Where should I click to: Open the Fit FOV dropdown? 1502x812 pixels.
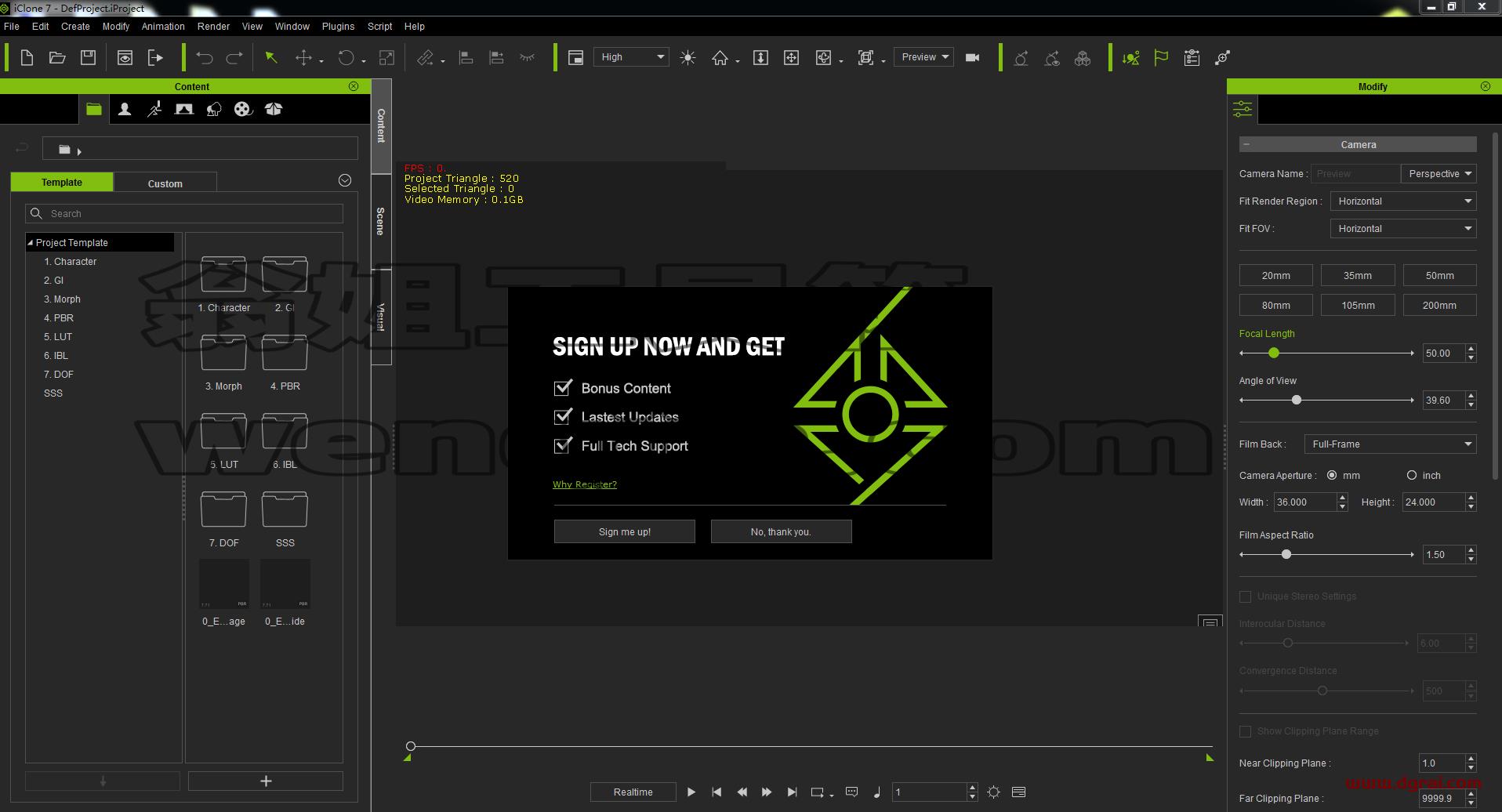[1403, 229]
